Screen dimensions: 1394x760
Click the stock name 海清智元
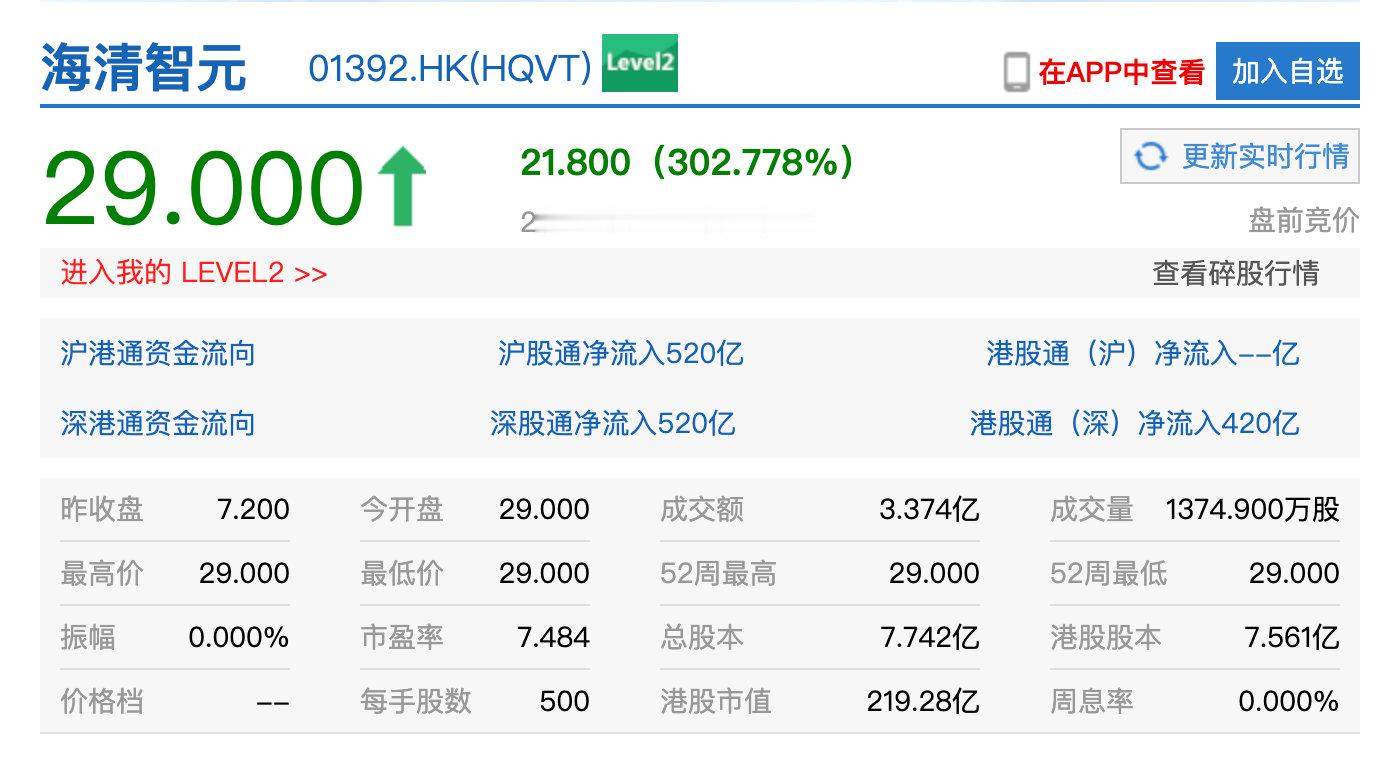pyautogui.click(x=144, y=68)
